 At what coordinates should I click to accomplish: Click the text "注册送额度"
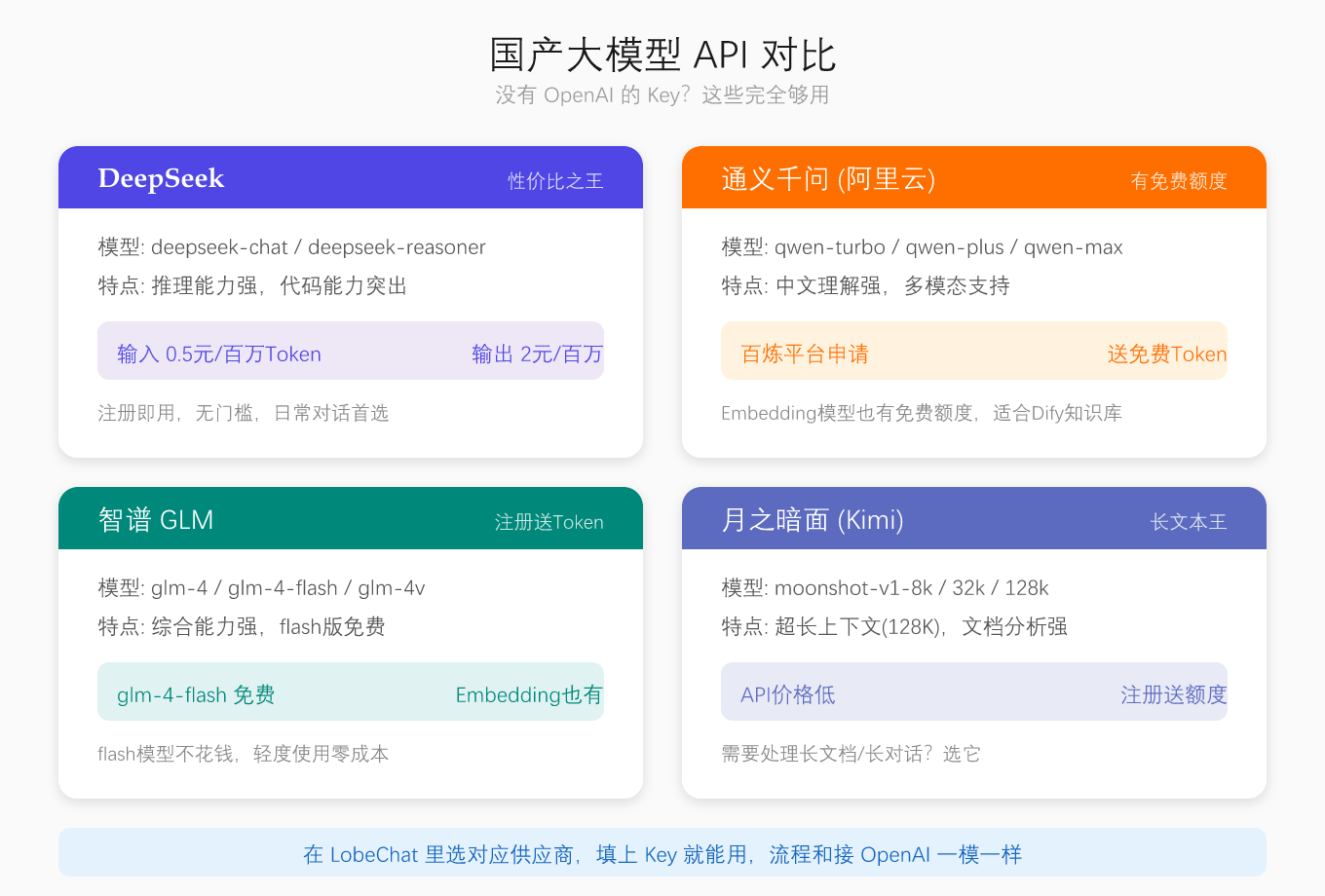1174,695
